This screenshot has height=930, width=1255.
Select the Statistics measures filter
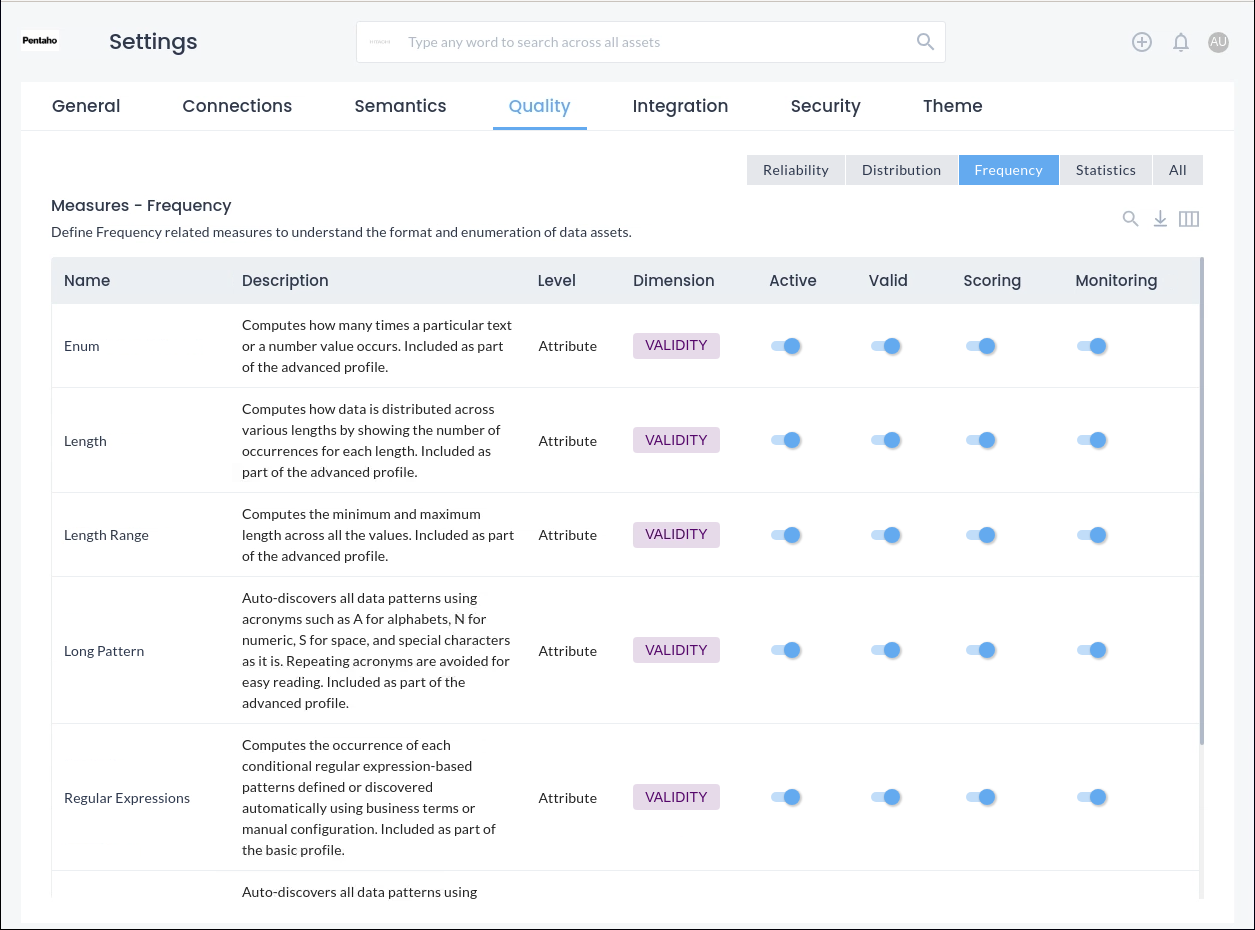coord(1105,170)
